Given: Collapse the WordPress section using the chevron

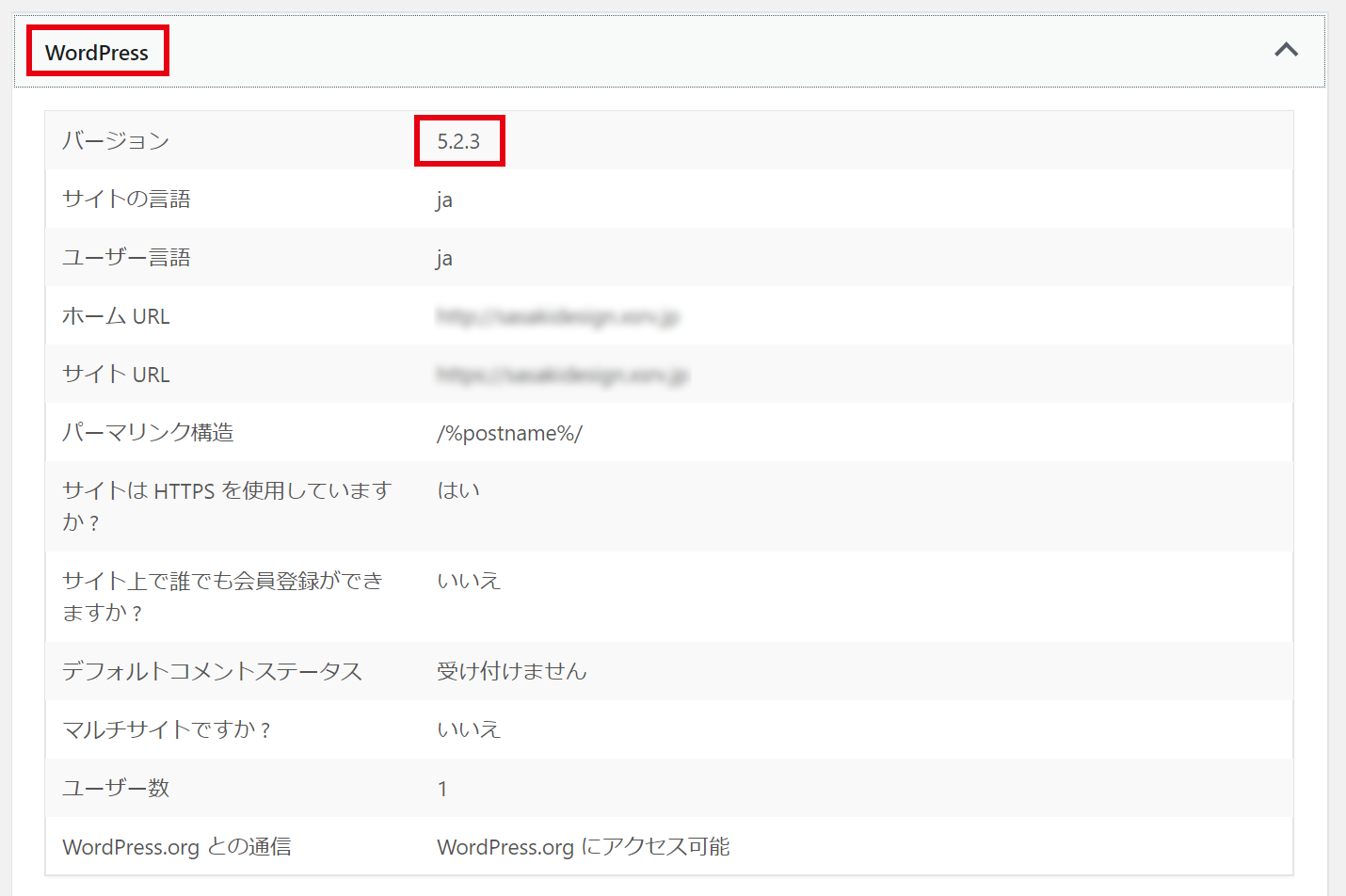Looking at the screenshot, I should 1286,51.
